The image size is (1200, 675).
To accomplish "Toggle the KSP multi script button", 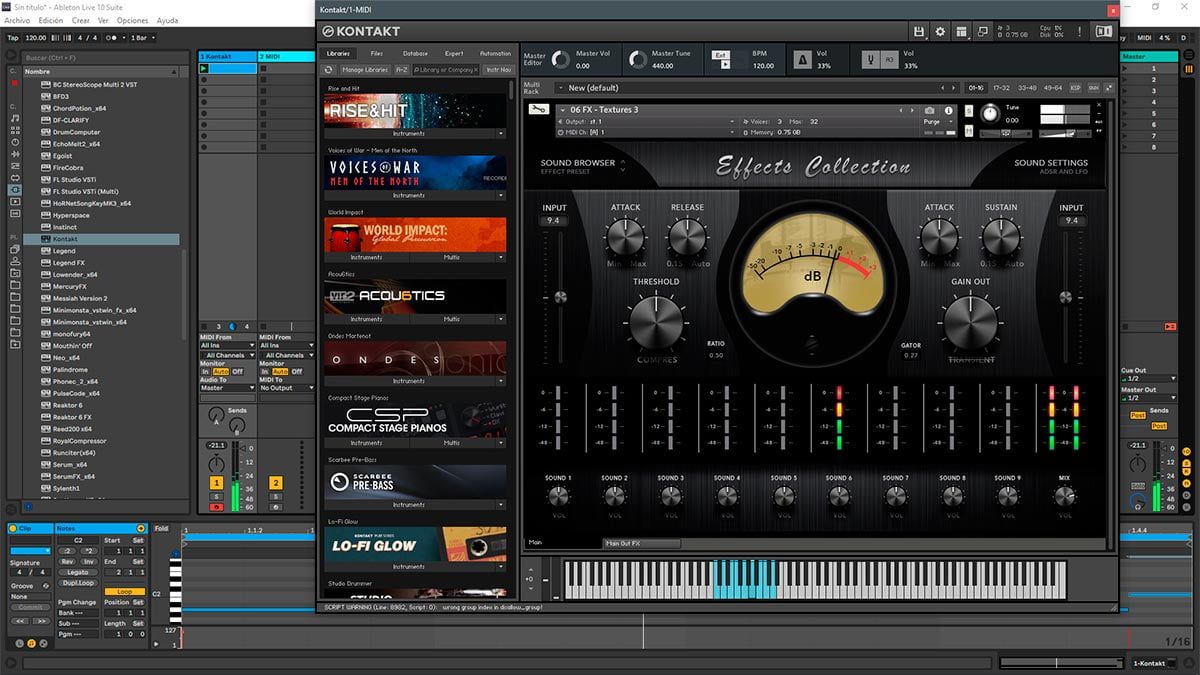I will 1076,88.
